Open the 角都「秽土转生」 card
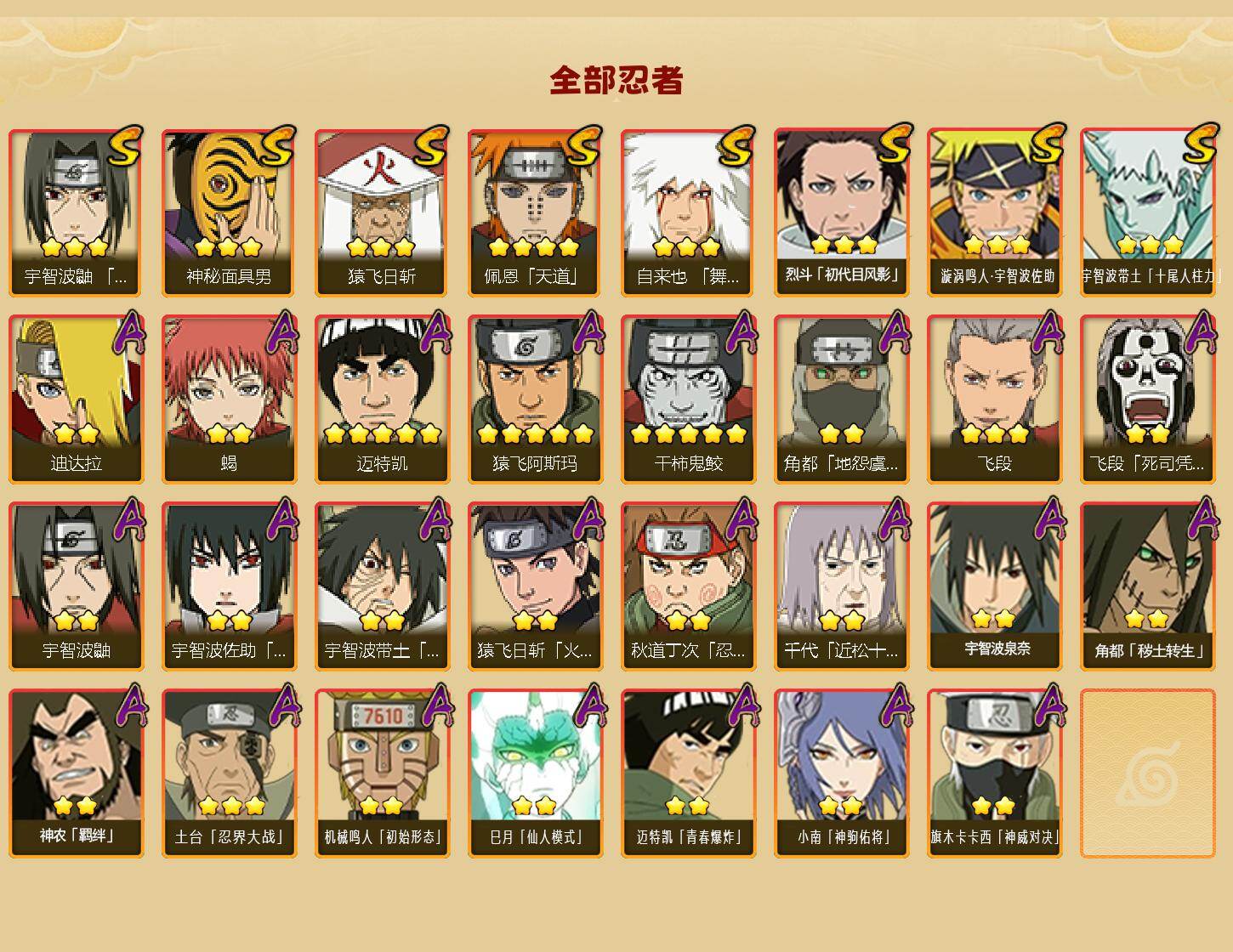The width and height of the screenshot is (1233, 952). (x=1147, y=586)
